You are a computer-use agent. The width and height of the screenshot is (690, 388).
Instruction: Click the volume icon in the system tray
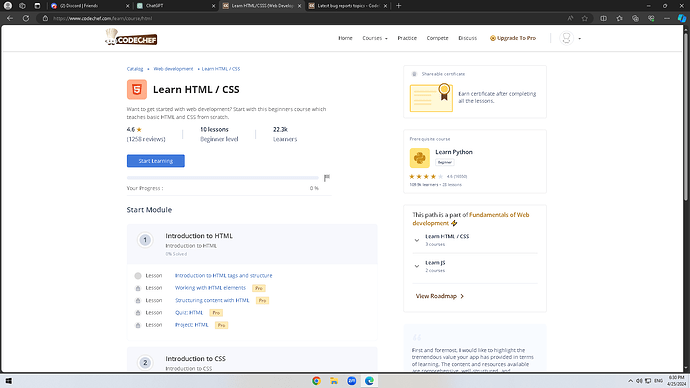[x=639, y=381]
